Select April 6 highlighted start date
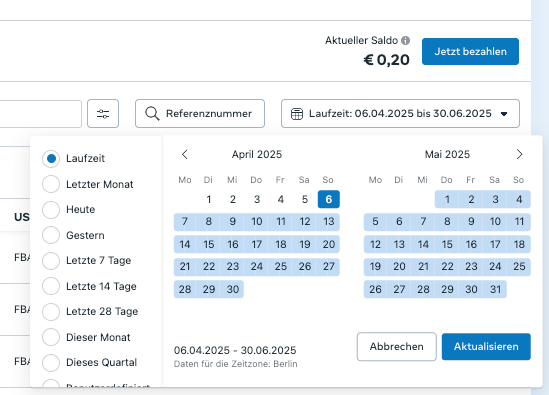The width and height of the screenshot is (549, 395). click(329, 199)
